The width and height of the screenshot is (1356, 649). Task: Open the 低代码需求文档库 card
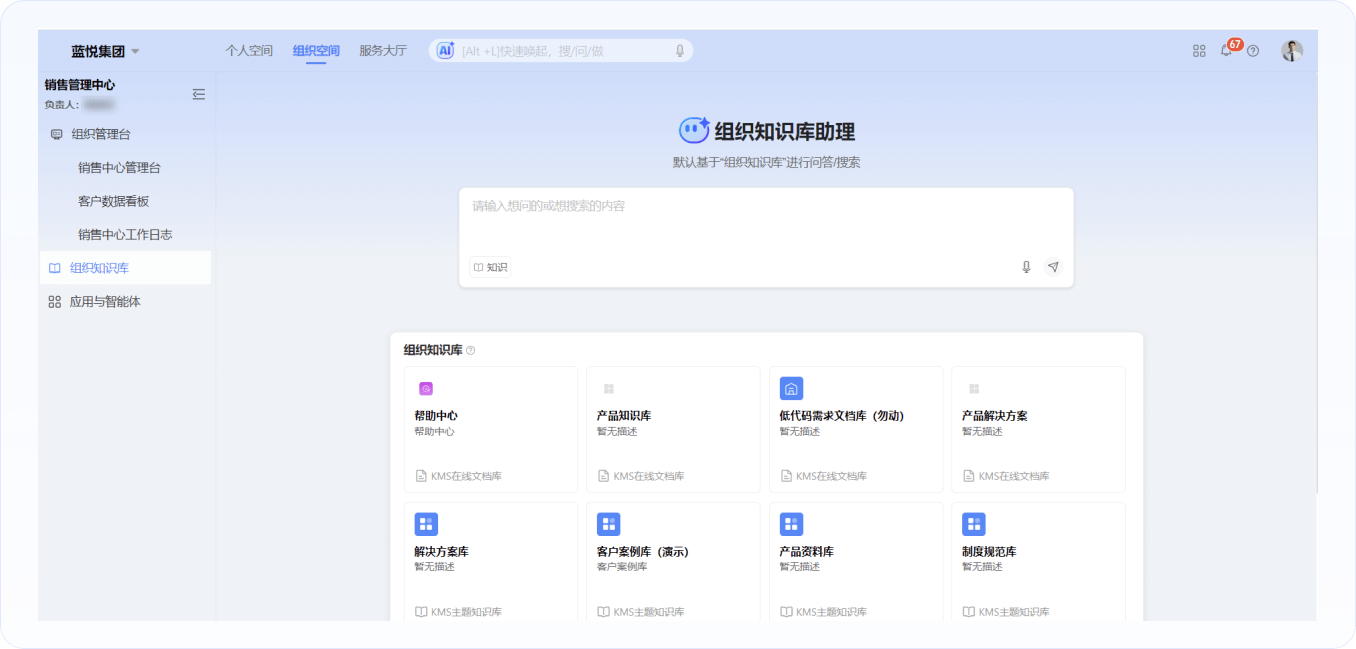click(855, 428)
